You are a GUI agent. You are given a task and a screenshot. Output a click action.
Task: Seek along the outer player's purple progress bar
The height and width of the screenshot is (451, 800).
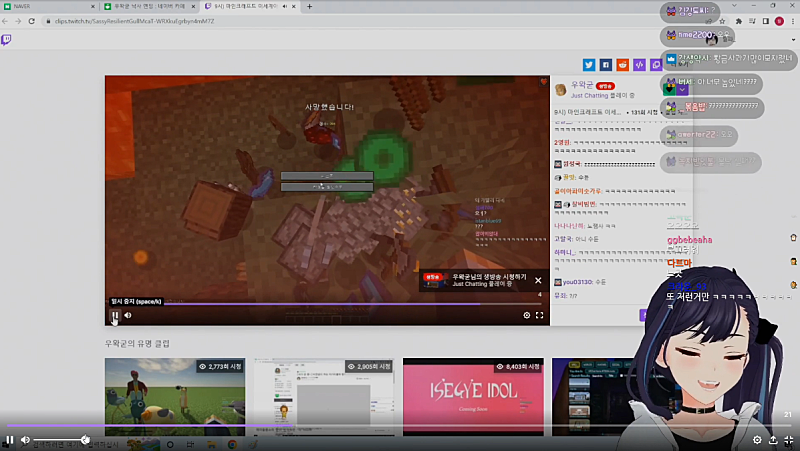pos(400,425)
